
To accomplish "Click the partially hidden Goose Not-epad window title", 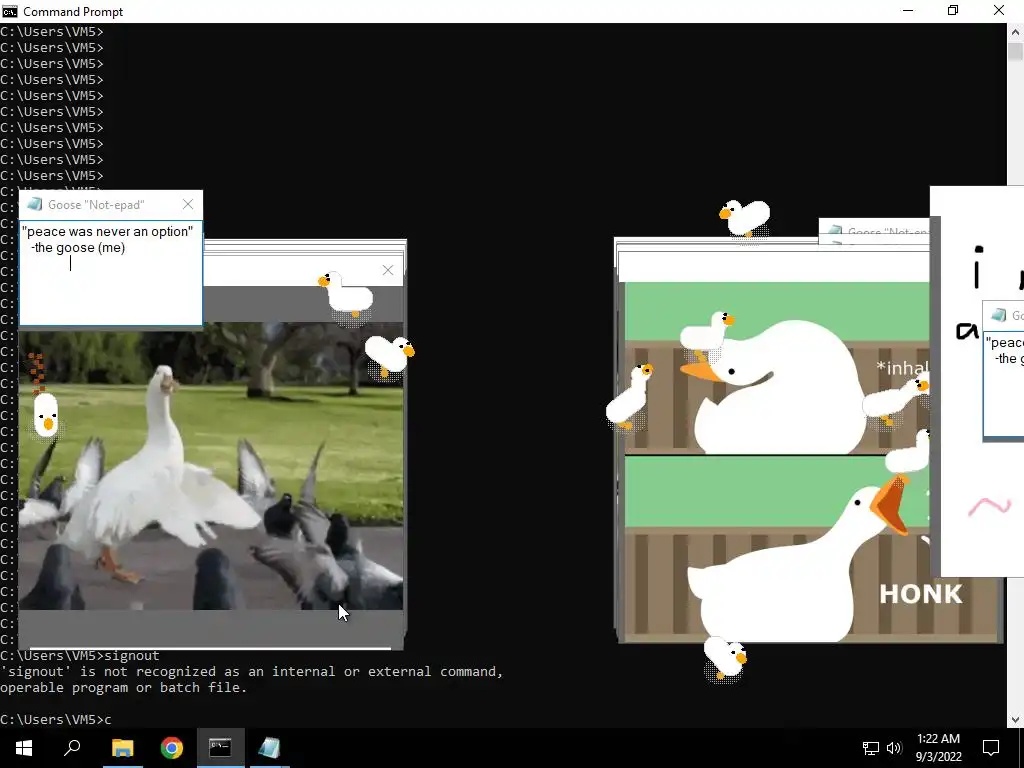I will pyautogui.click(x=888, y=232).
